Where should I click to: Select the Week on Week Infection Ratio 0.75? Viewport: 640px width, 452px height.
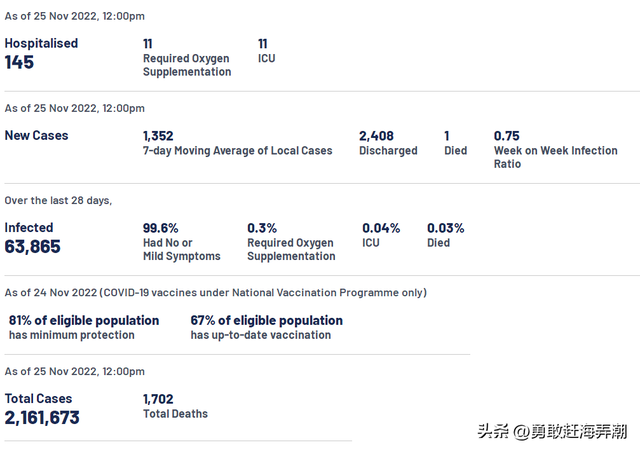pyautogui.click(x=507, y=136)
